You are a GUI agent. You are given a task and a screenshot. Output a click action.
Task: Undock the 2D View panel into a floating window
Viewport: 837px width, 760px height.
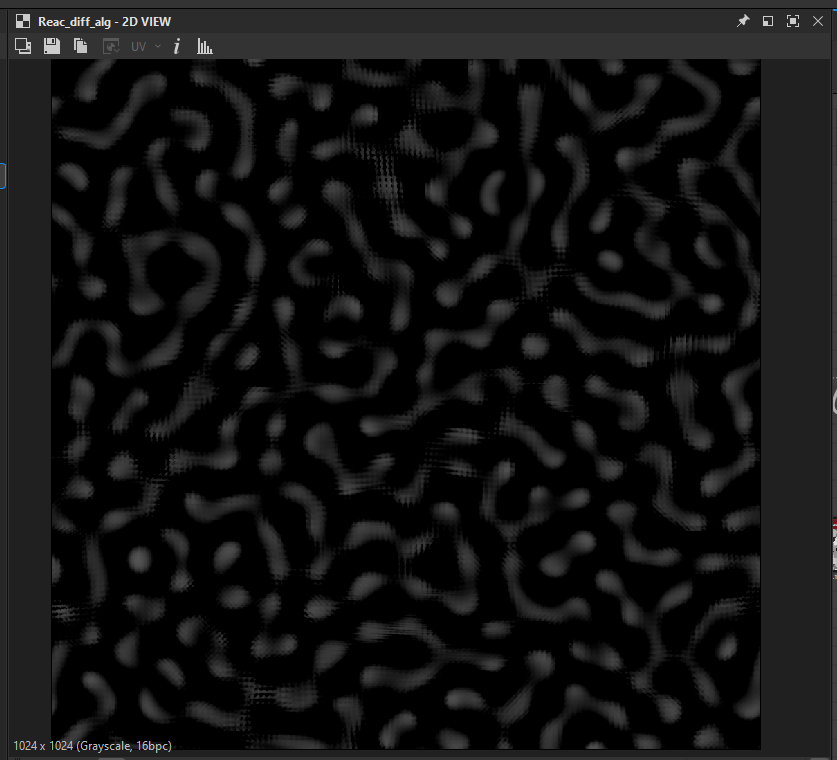coord(768,21)
